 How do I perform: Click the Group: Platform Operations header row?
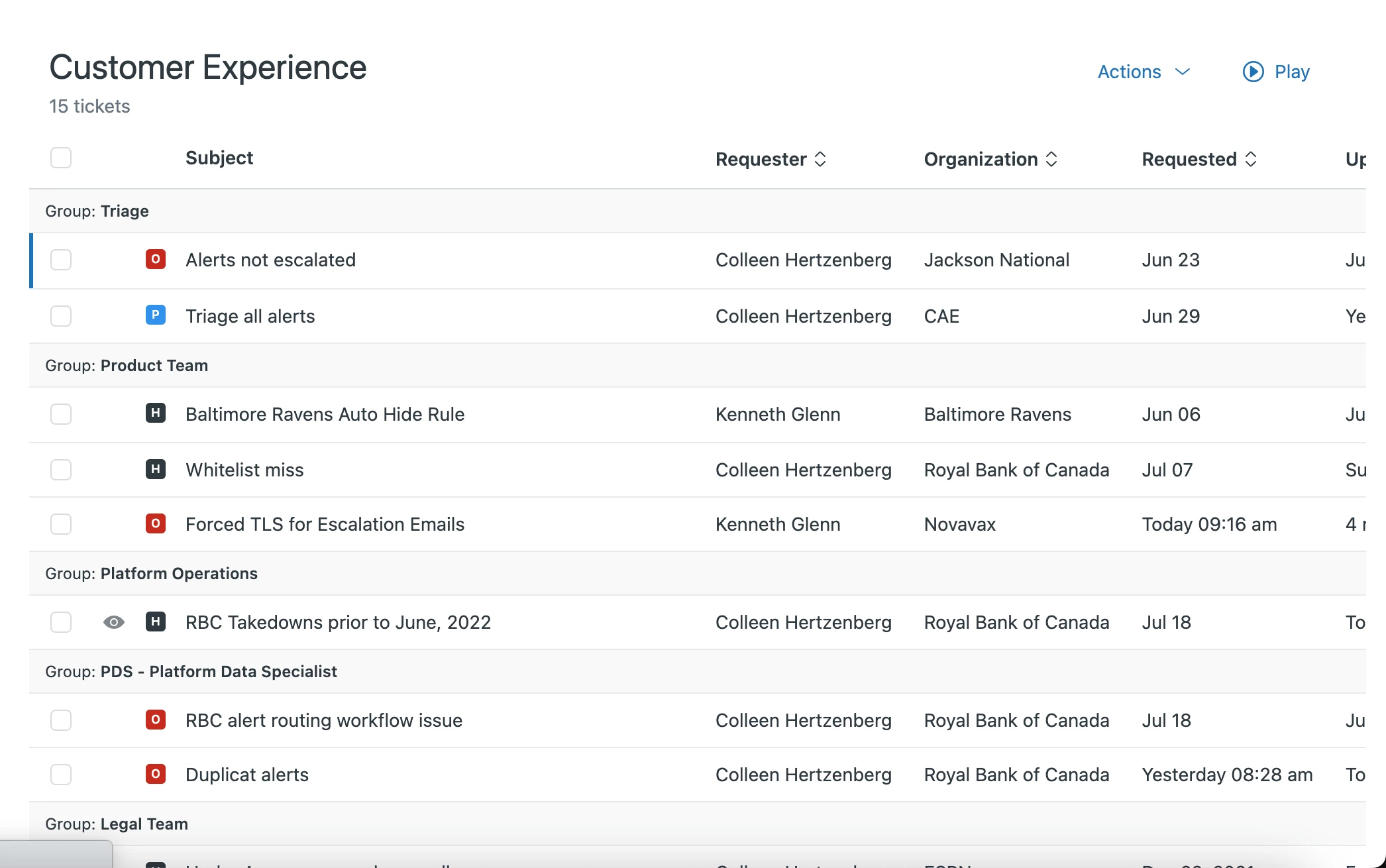[151, 573]
